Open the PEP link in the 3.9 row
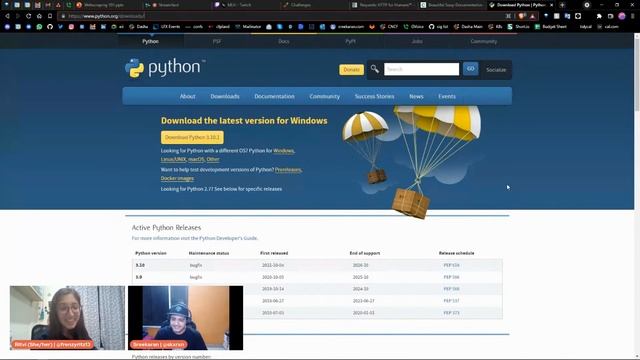640x360 pixels. click(451, 277)
